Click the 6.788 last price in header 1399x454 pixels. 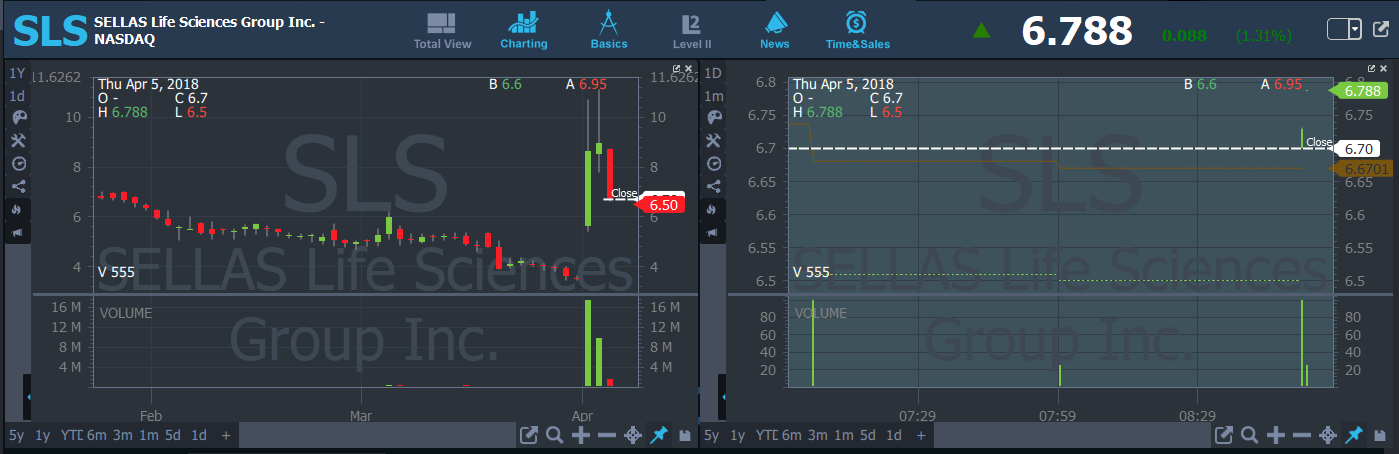[1076, 31]
